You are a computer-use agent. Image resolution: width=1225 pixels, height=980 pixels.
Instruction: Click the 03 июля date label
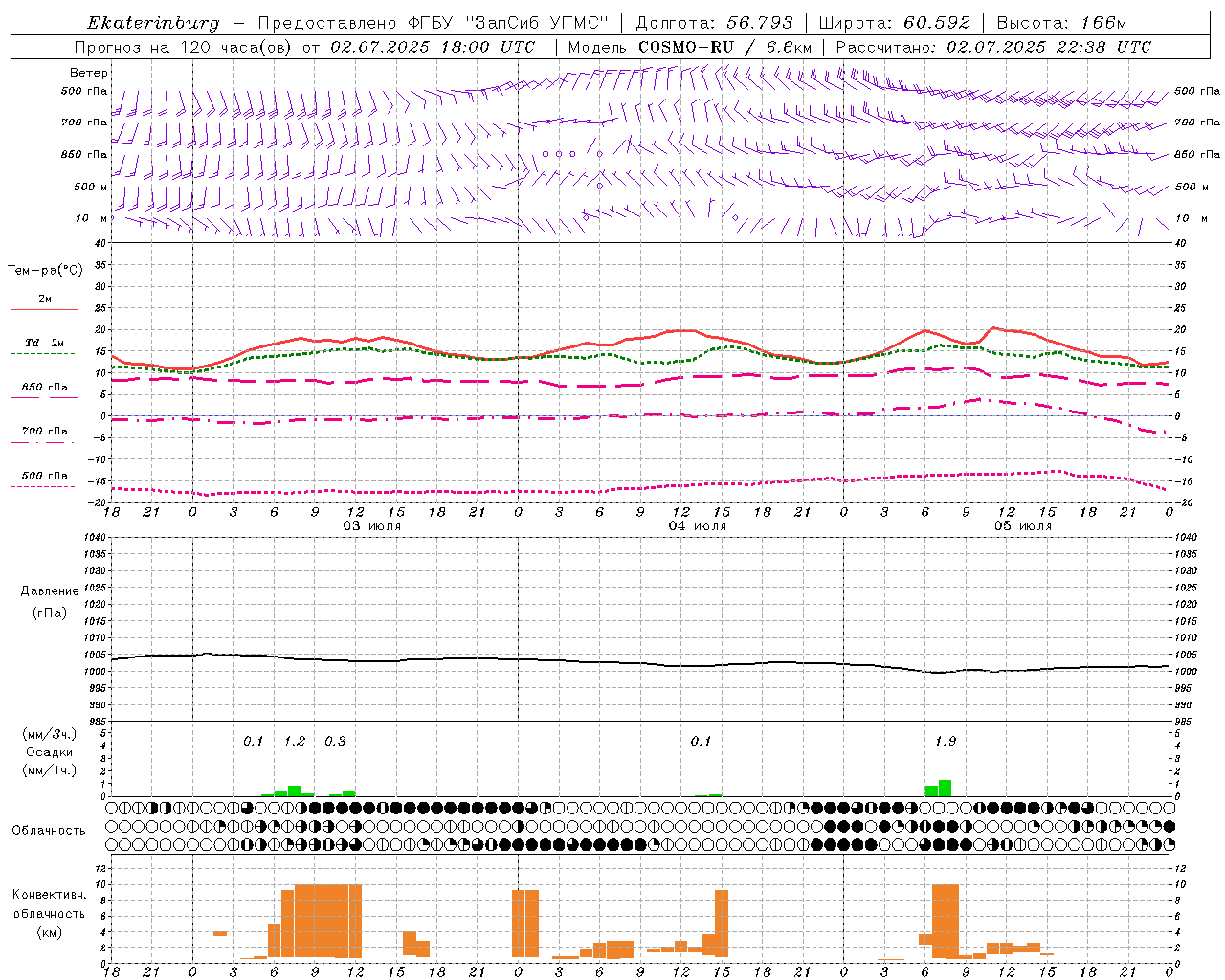[372, 526]
